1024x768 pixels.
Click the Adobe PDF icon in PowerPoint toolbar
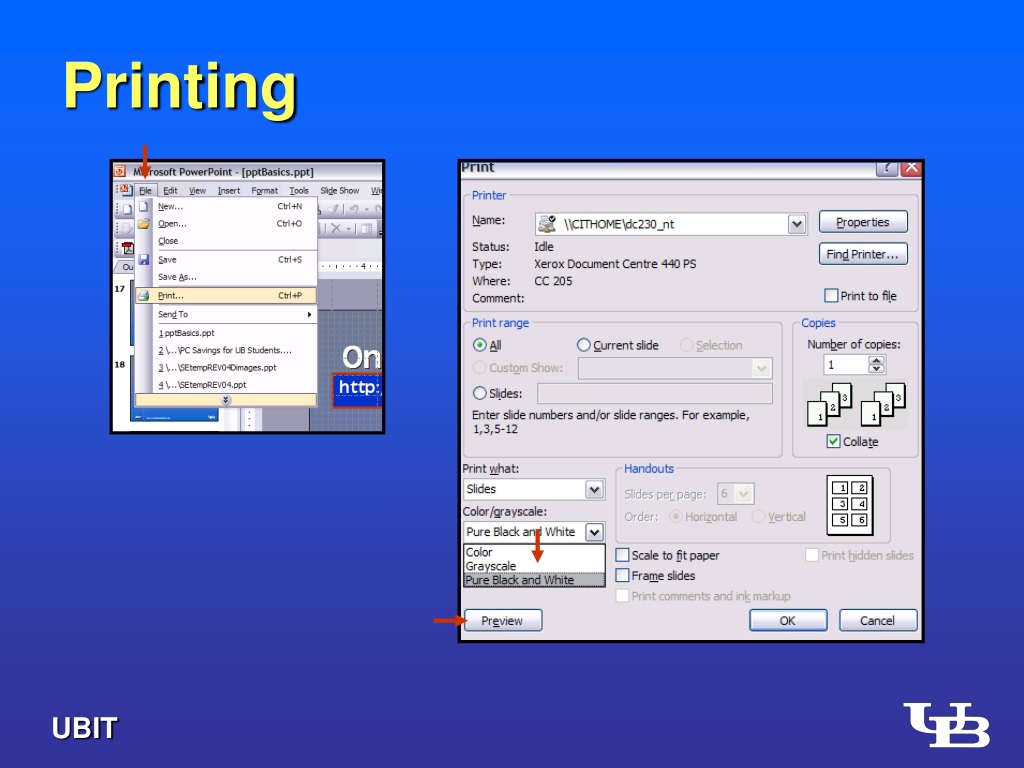pyautogui.click(x=128, y=248)
